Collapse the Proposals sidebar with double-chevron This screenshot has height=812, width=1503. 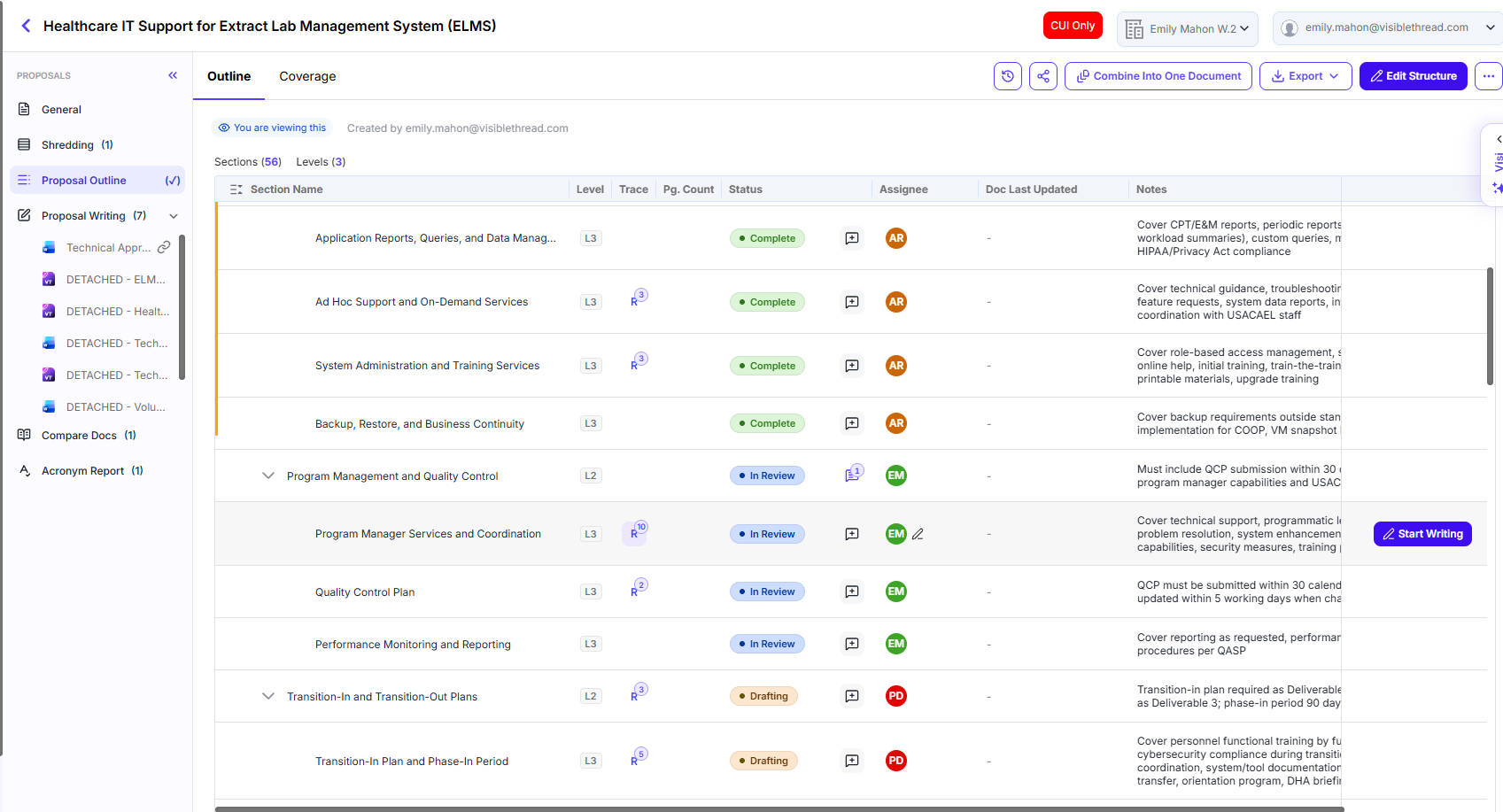click(173, 75)
